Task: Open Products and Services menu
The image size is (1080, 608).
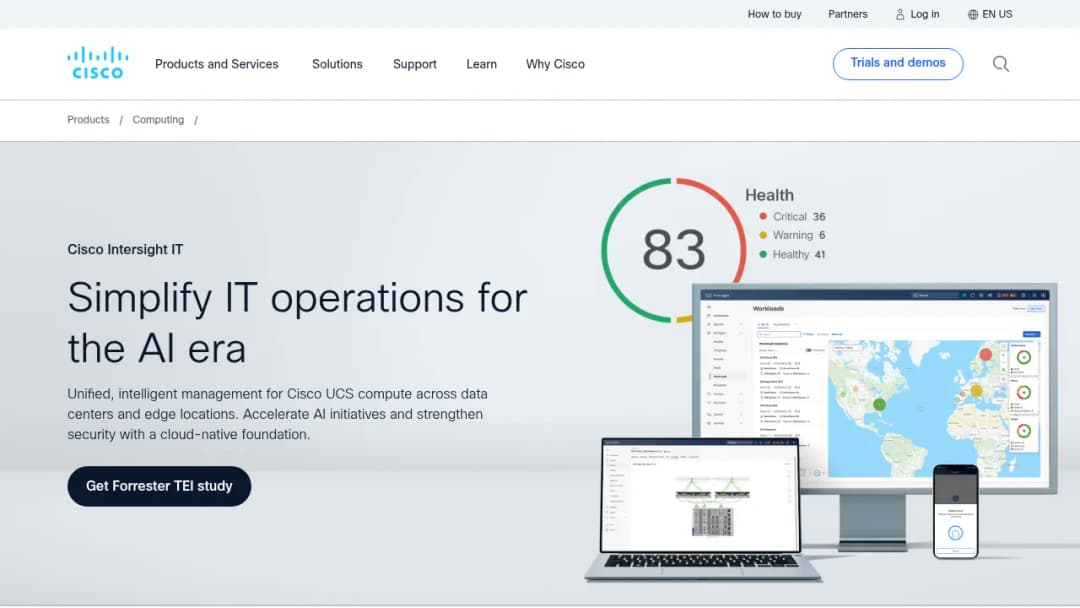Action: point(216,64)
